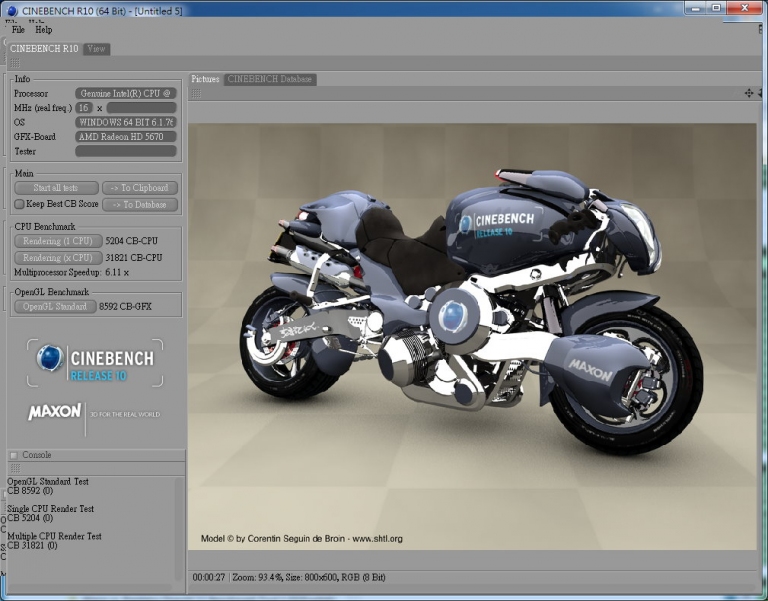
Task: Click the empty Tester name field
Action: (x=125, y=151)
